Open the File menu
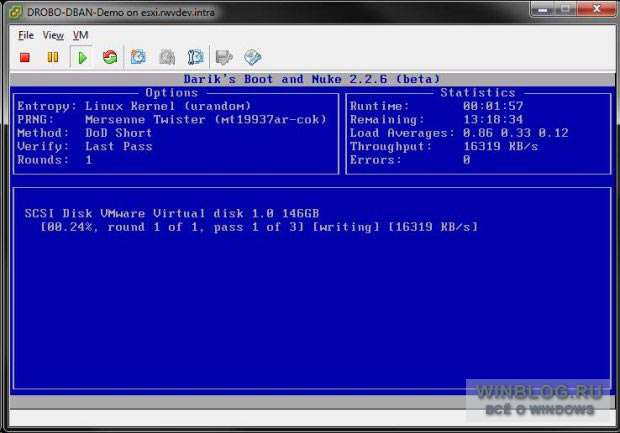Image resolution: width=620 pixels, height=433 pixels. [x=26, y=35]
